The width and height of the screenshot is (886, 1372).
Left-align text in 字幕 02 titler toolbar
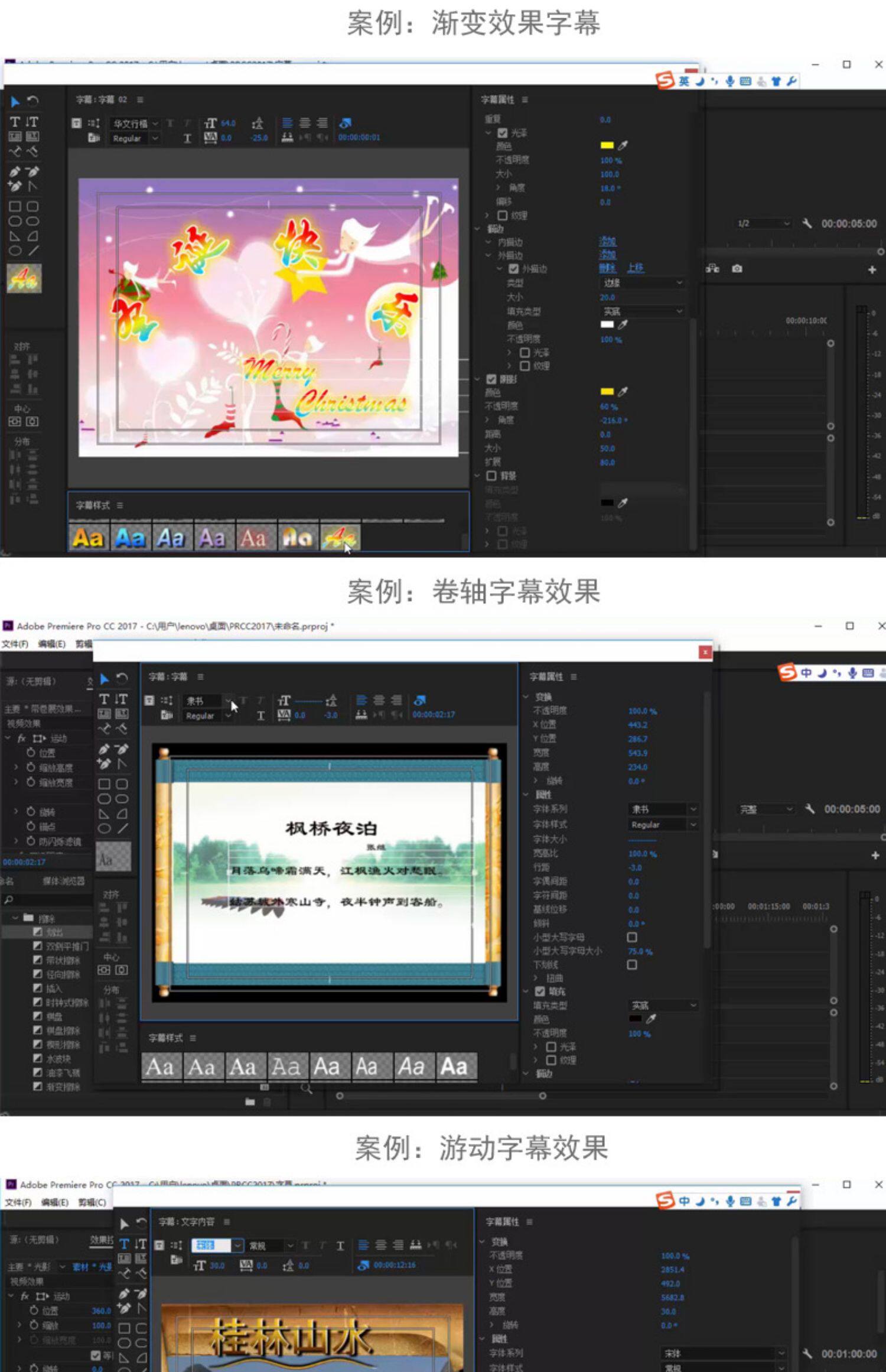tap(287, 123)
